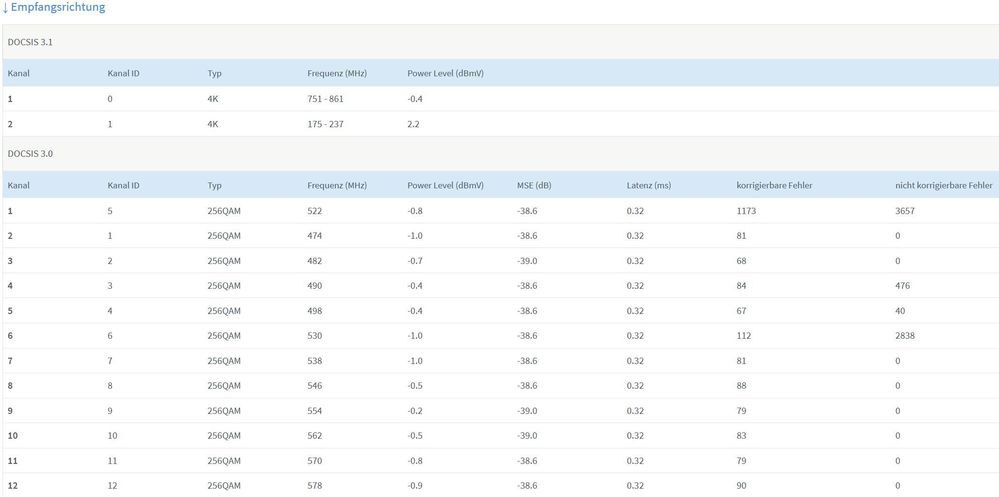The height and width of the screenshot is (497, 999).
Task: Select the frequency value 578
Action: [315, 486]
